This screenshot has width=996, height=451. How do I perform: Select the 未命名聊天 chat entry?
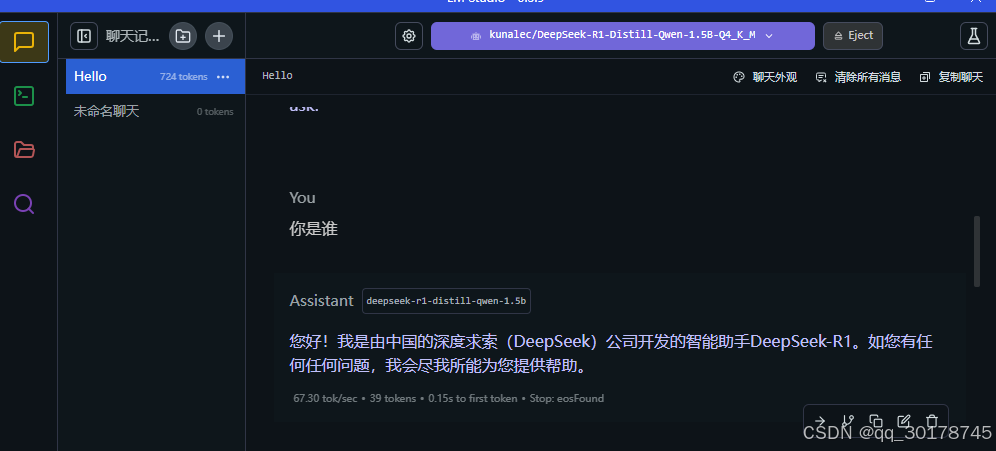(x=156, y=111)
